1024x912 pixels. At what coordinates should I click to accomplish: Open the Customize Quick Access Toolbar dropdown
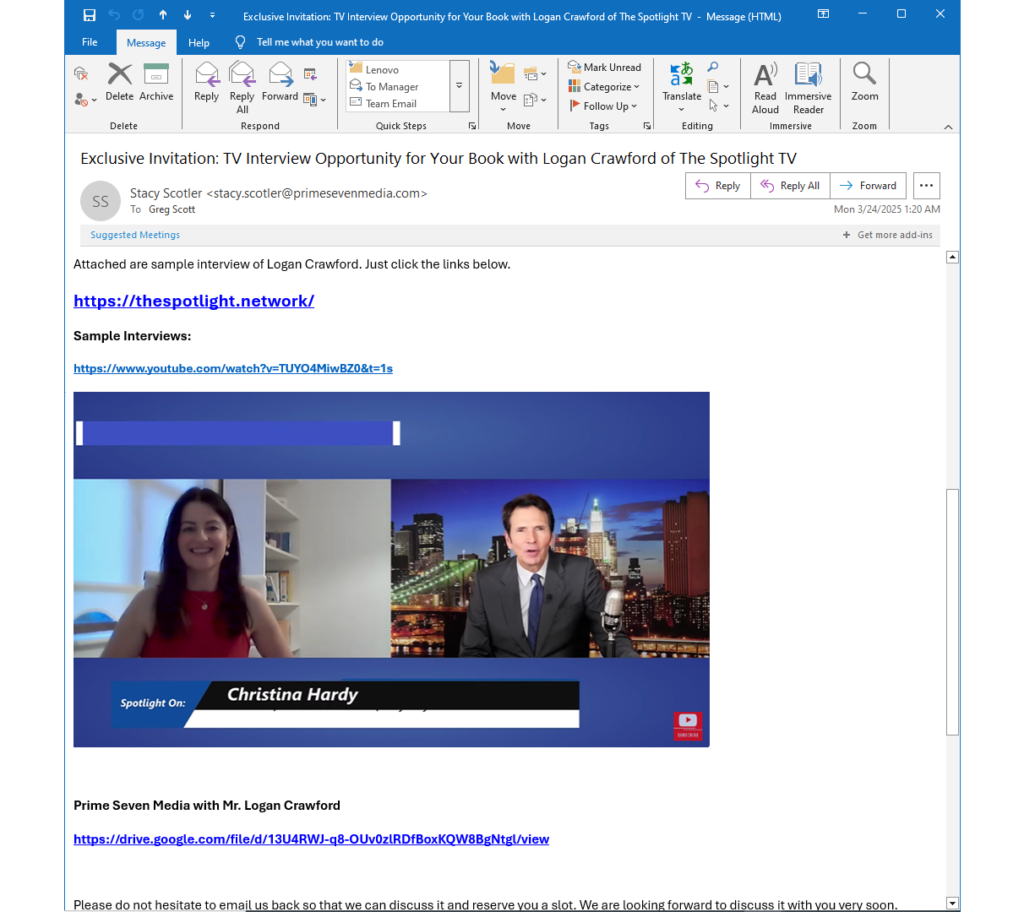(x=212, y=15)
